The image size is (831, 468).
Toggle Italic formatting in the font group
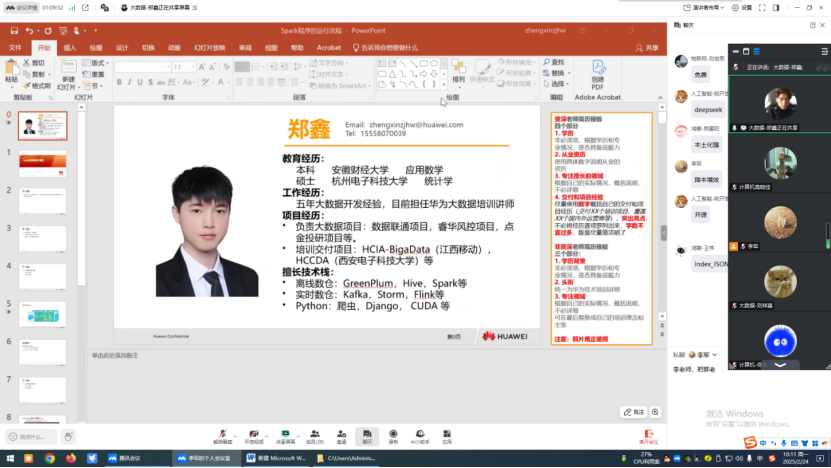point(129,82)
